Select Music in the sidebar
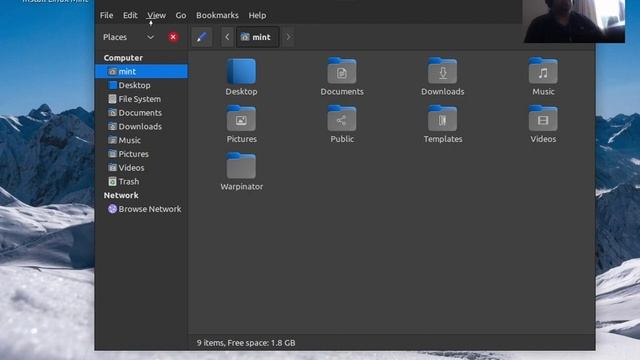Viewport: 640px width, 360px height. click(141, 140)
